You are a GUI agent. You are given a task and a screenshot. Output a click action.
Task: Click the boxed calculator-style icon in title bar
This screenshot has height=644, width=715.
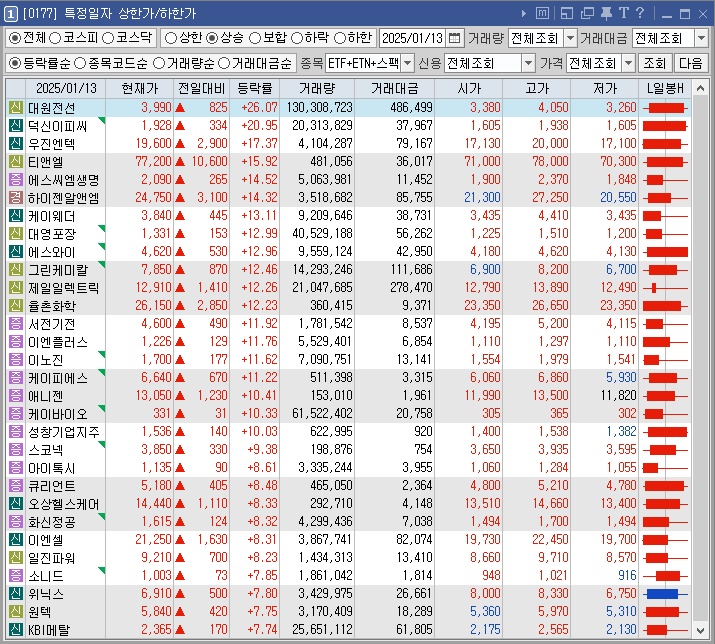pyautogui.click(x=542, y=13)
